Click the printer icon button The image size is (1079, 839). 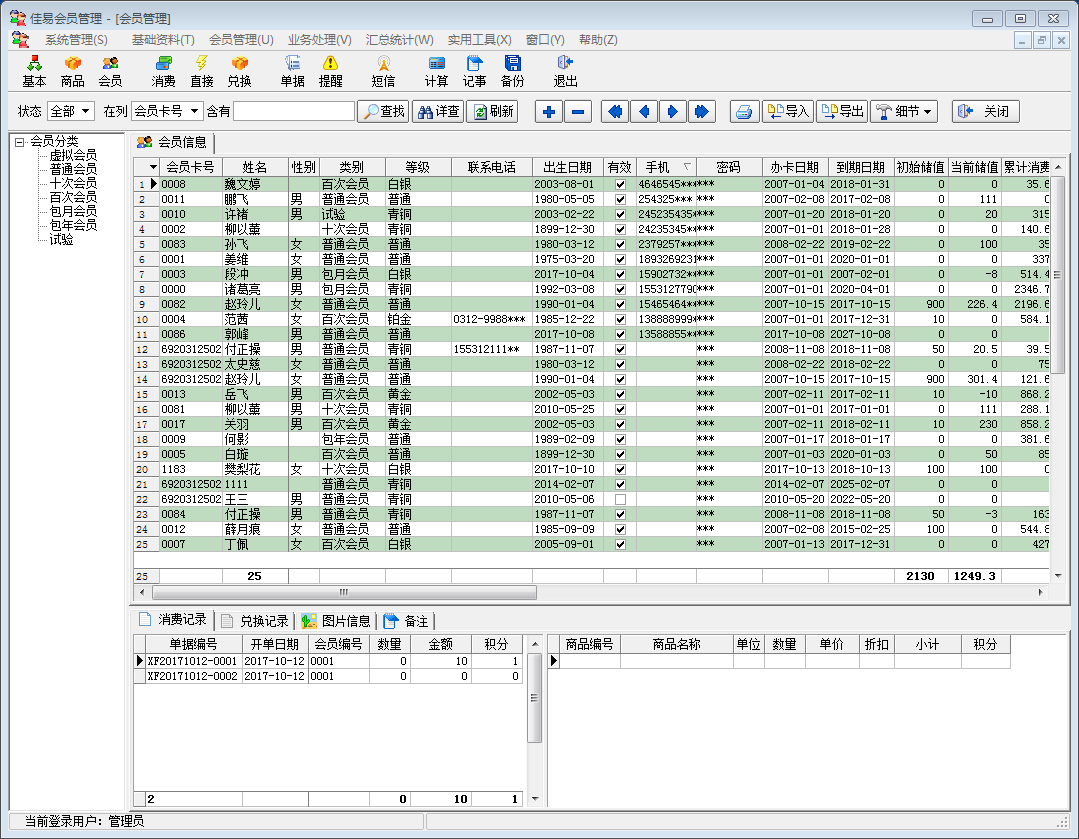click(x=744, y=112)
